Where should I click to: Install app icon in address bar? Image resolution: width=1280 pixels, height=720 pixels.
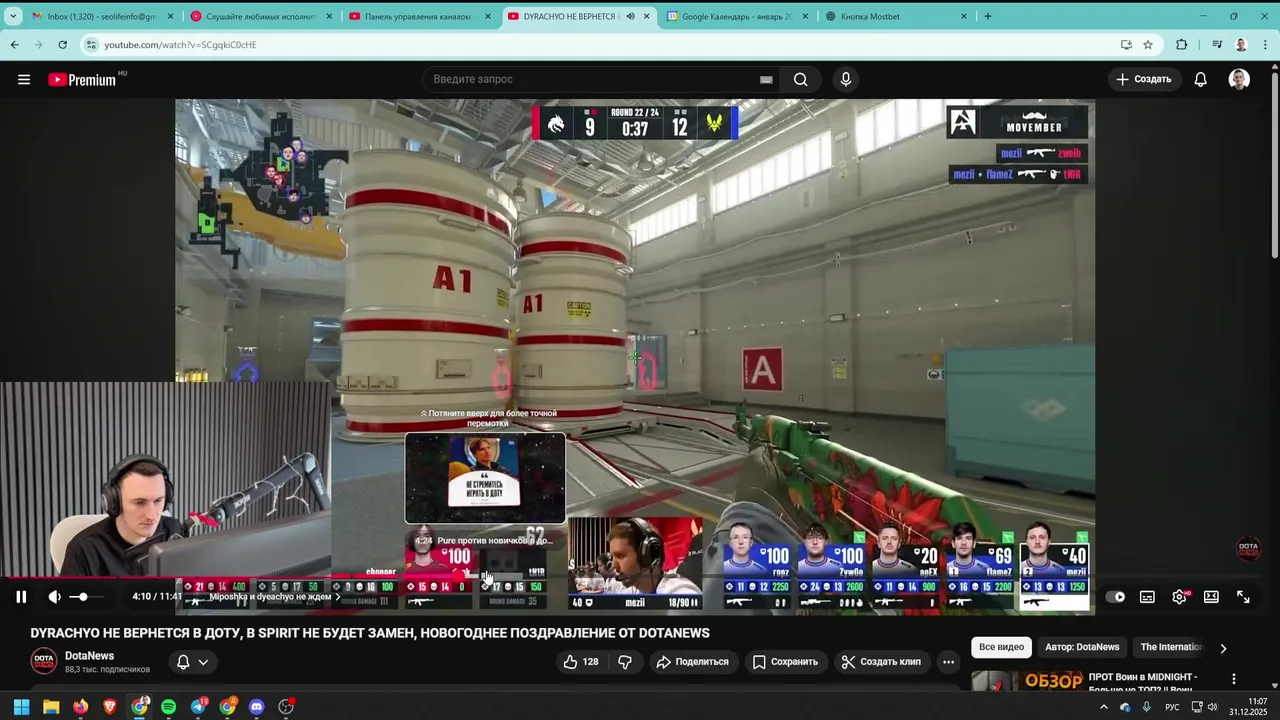point(1126,45)
